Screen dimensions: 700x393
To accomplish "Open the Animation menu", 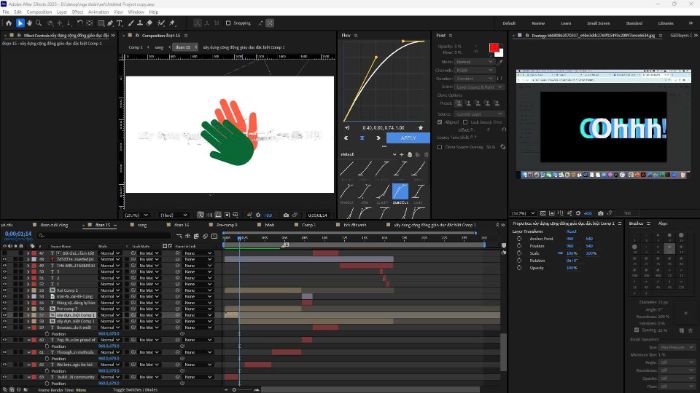I will point(98,12).
